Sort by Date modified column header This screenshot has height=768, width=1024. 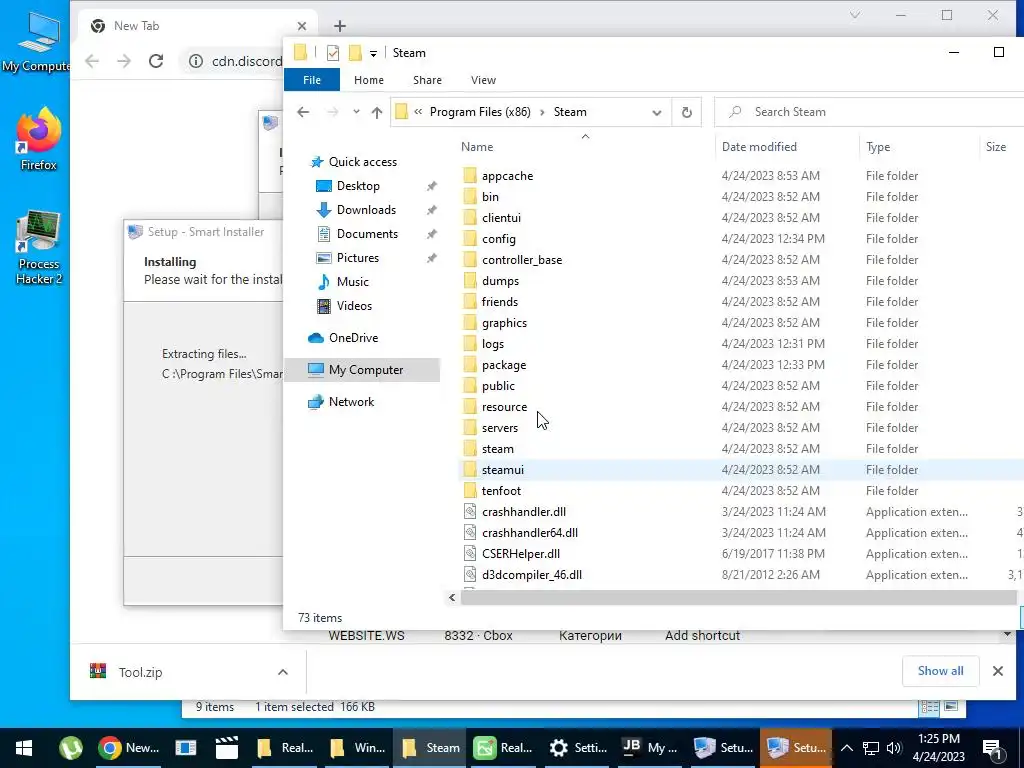(x=759, y=147)
